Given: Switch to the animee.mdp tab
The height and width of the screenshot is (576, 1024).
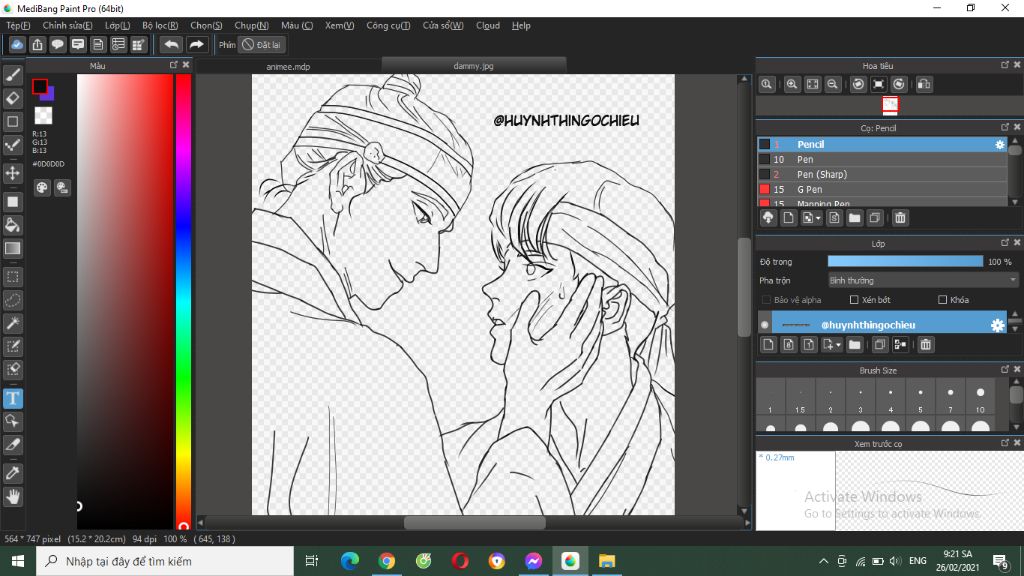Looking at the screenshot, I should pos(288,66).
